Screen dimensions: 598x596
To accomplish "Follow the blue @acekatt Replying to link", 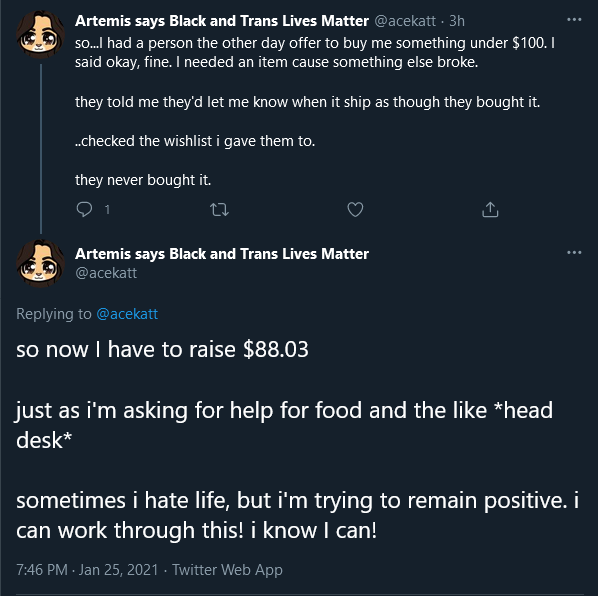I will pyautogui.click(x=127, y=314).
